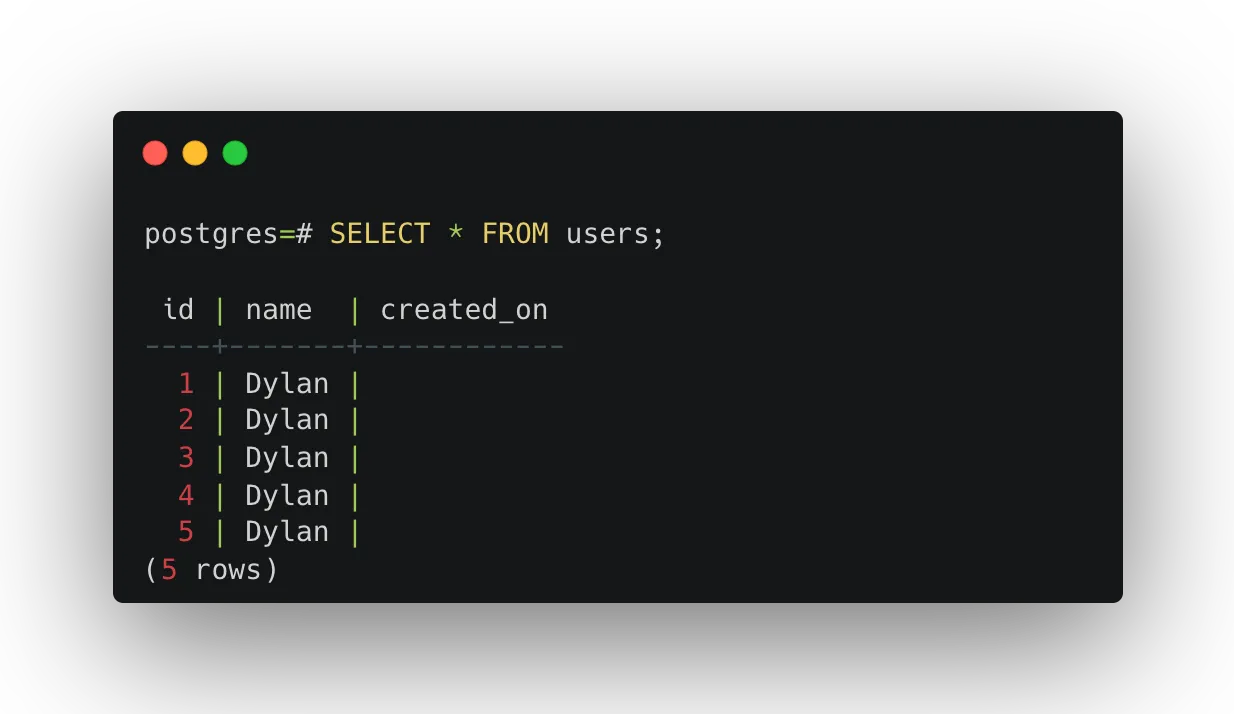Click the name column header
The width and height of the screenshot is (1234, 714).
click(279, 310)
